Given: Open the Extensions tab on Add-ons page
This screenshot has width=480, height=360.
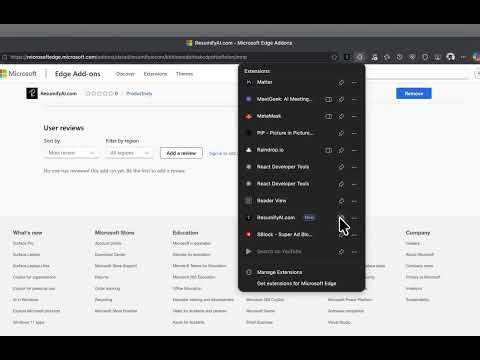Looking at the screenshot, I should click(155, 74).
